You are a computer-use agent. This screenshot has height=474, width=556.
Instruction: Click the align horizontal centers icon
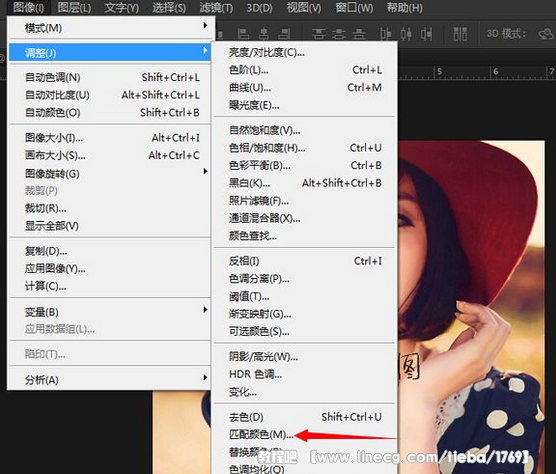(263, 34)
